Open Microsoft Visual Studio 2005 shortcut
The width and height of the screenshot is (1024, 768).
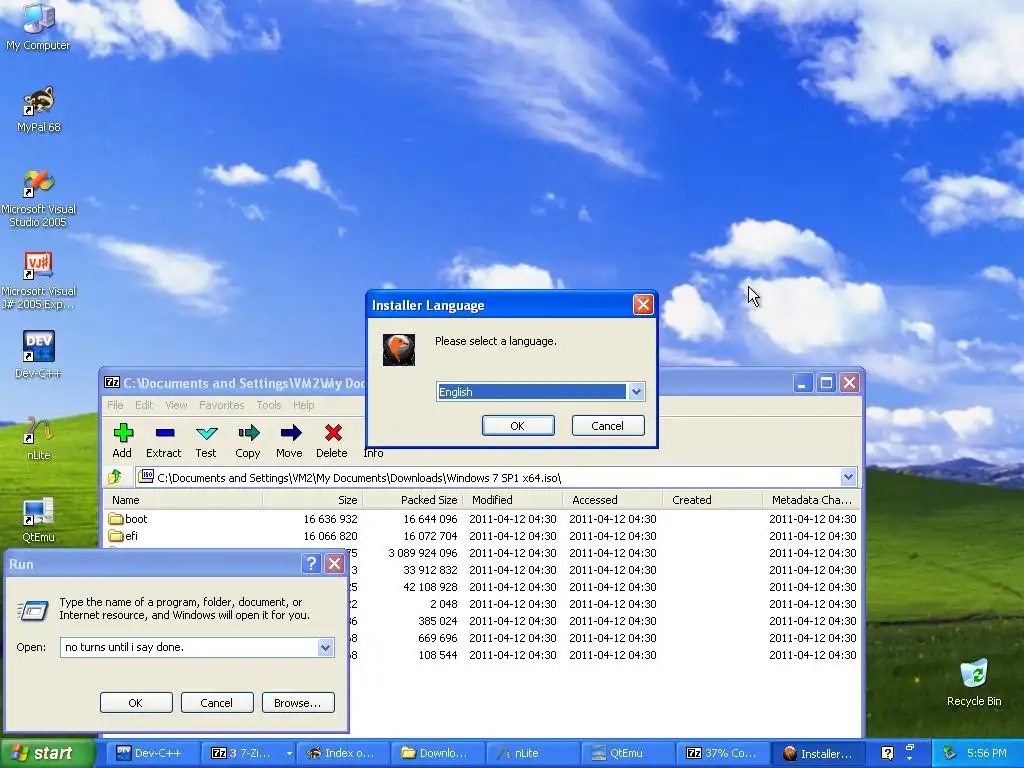pyautogui.click(x=38, y=198)
